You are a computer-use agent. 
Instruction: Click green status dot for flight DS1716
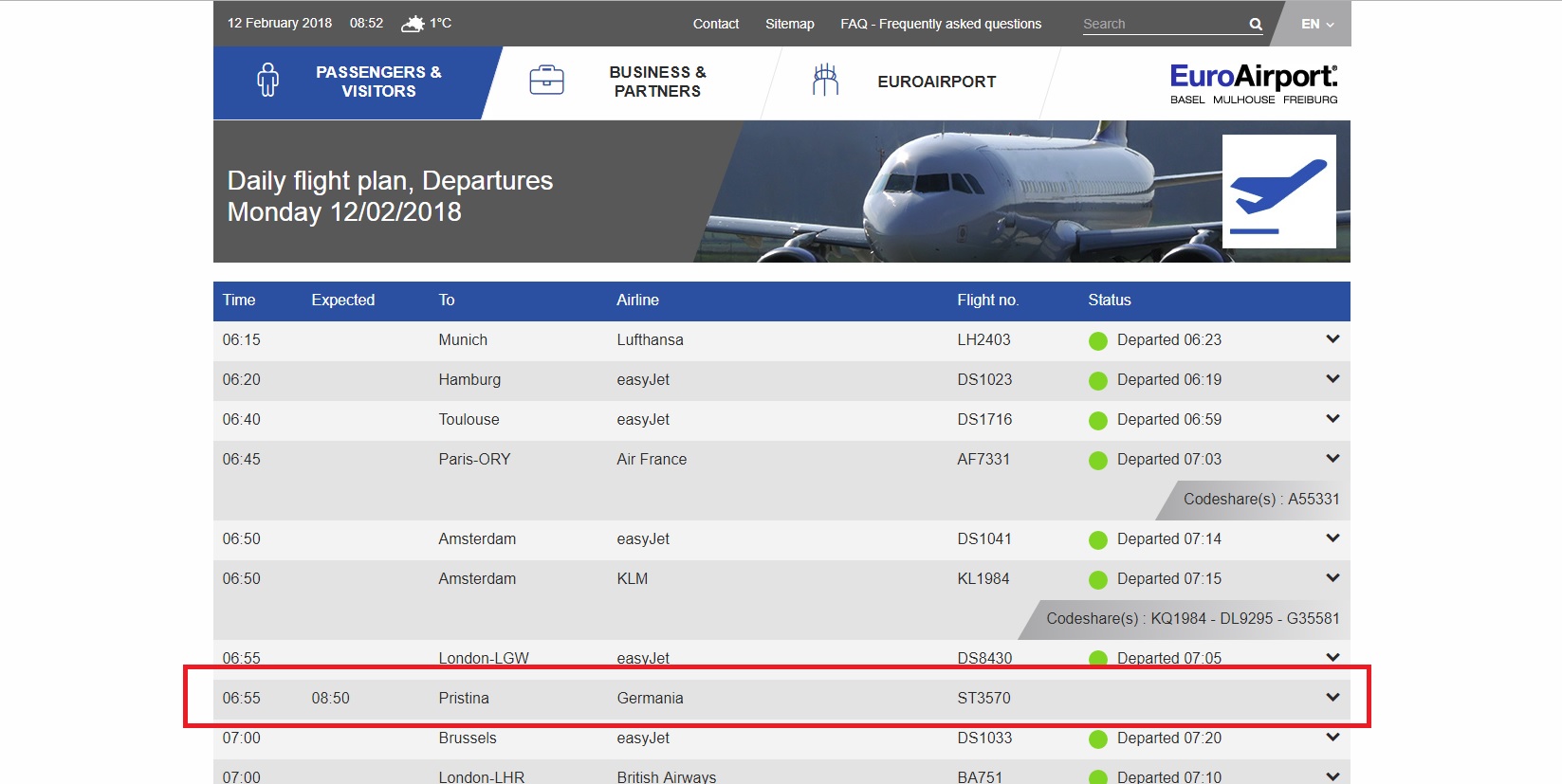click(1098, 421)
